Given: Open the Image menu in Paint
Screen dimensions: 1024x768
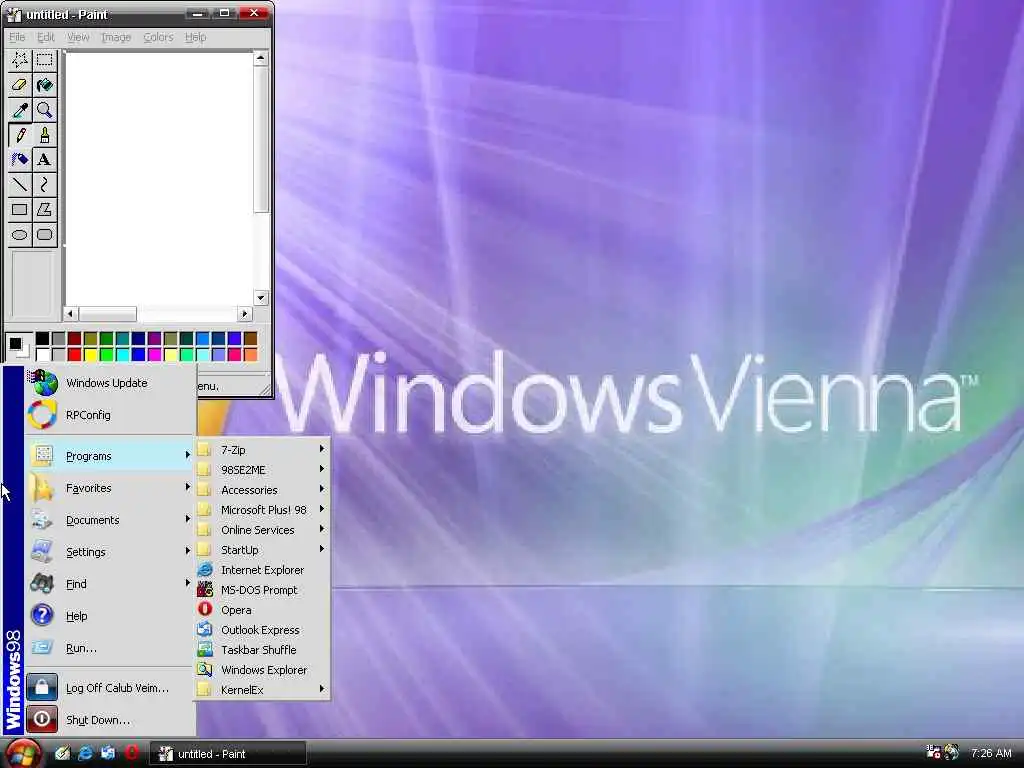Looking at the screenshot, I should [x=116, y=37].
